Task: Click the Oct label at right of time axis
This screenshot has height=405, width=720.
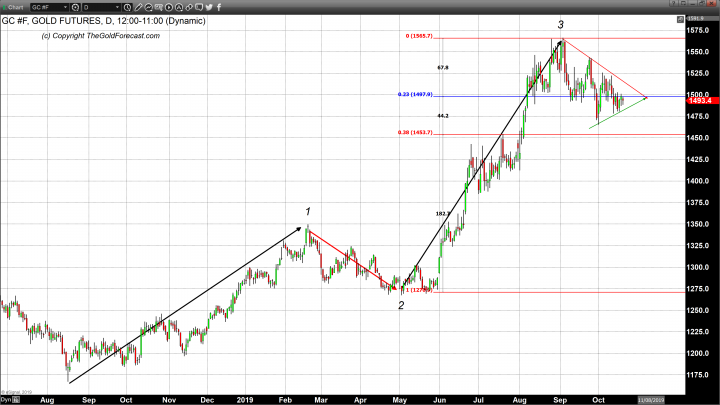Action: point(598,400)
